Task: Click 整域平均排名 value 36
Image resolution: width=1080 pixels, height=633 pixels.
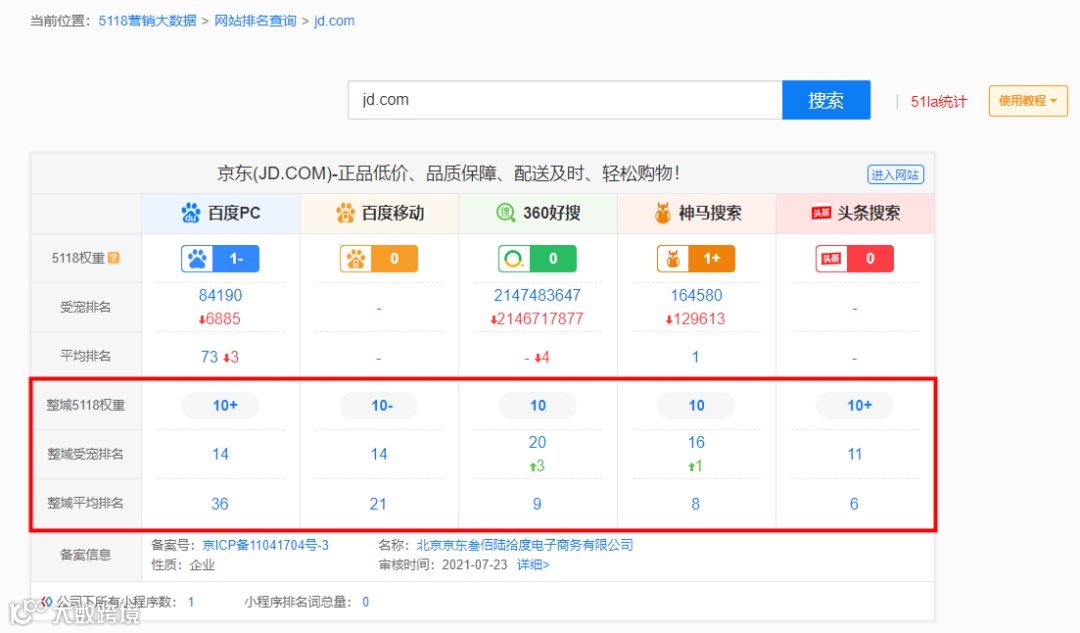Action: 220,504
